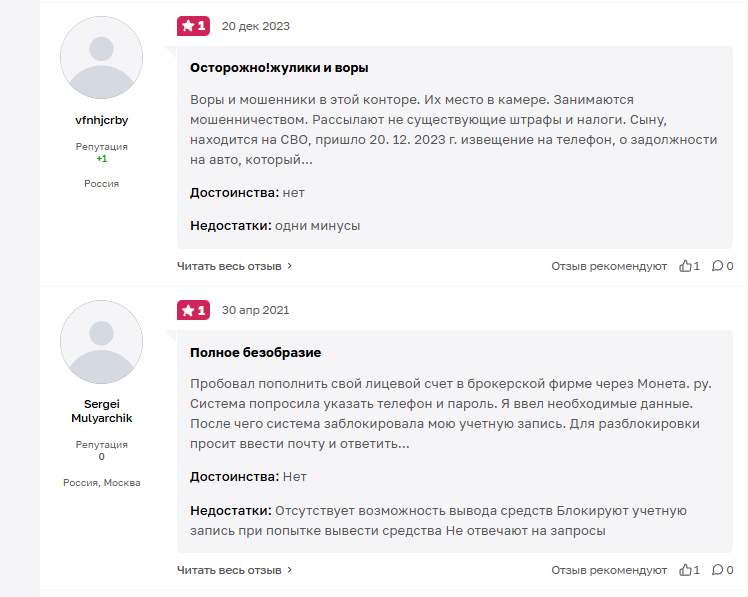Click star rating badge dated 20 дек 2023
The height and width of the screenshot is (597, 748).
tap(193, 26)
